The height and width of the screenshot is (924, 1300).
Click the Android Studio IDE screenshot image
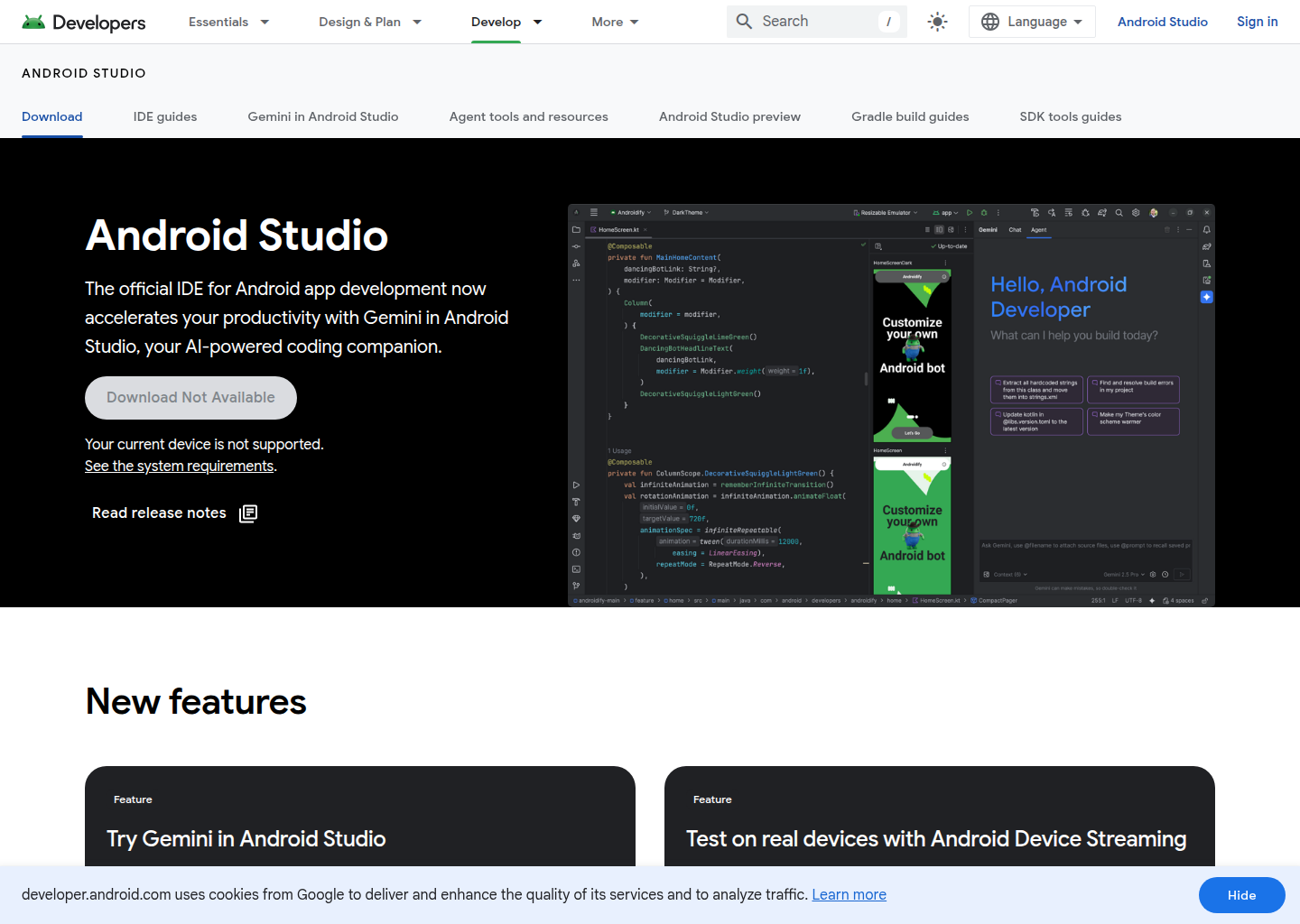pyautogui.click(x=891, y=405)
